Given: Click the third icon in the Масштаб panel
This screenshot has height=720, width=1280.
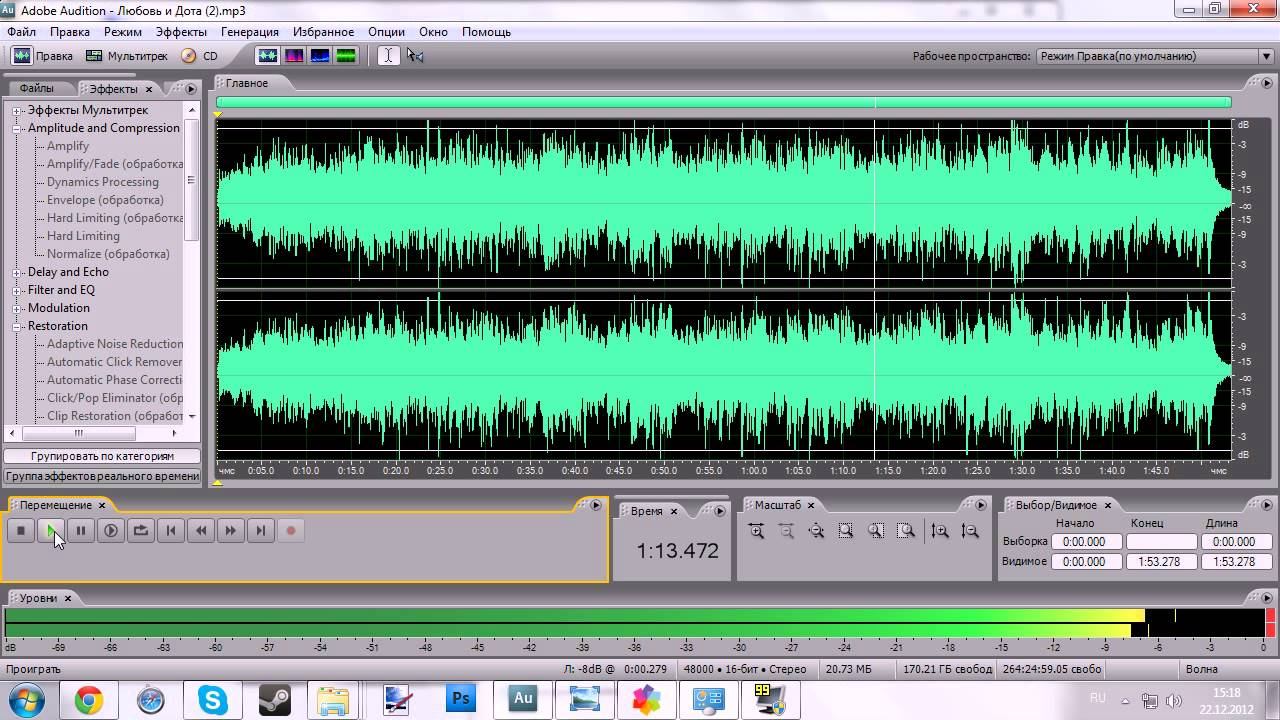Looking at the screenshot, I should click(x=817, y=532).
